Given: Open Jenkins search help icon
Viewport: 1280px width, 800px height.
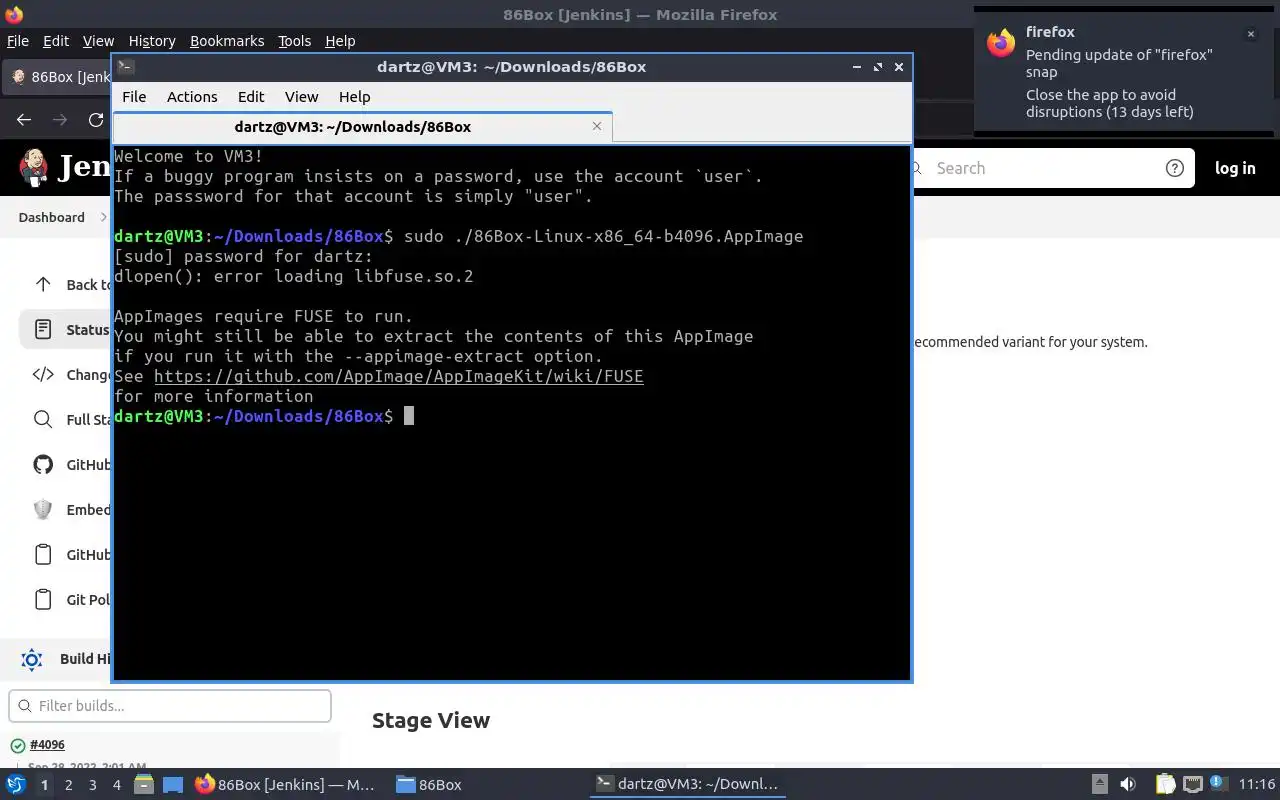Looking at the screenshot, I should point(1175,168).
